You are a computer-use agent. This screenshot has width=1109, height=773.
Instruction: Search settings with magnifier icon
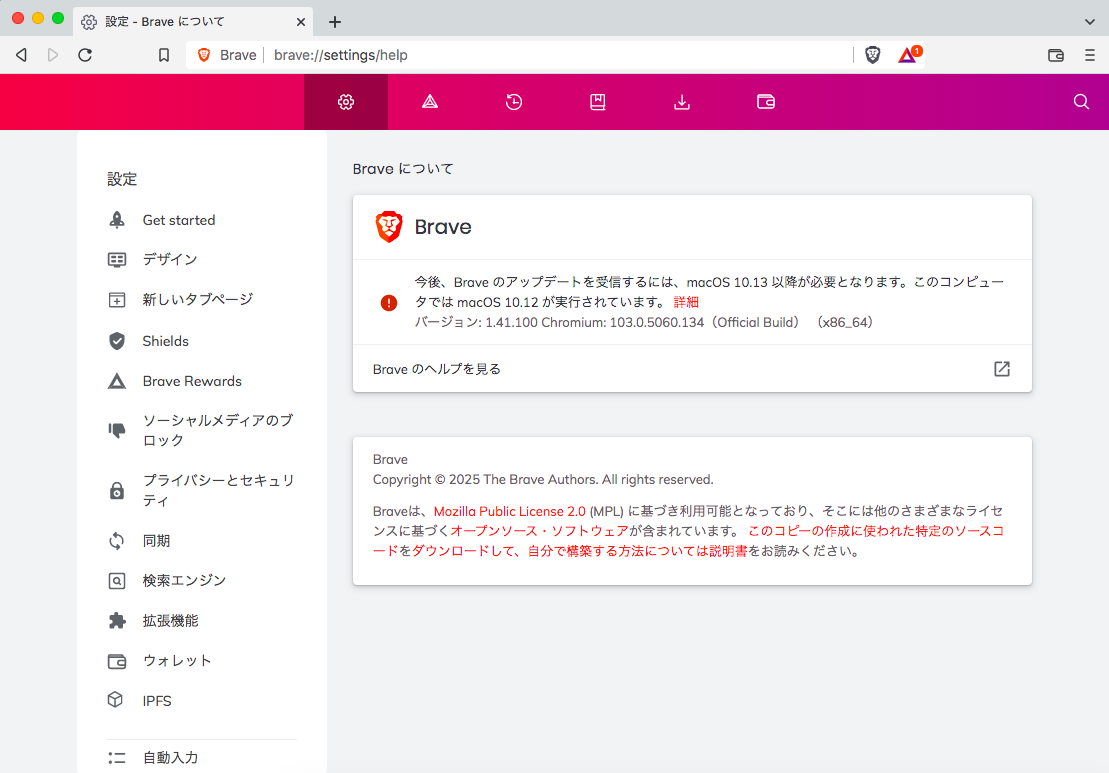point(1081,102)
